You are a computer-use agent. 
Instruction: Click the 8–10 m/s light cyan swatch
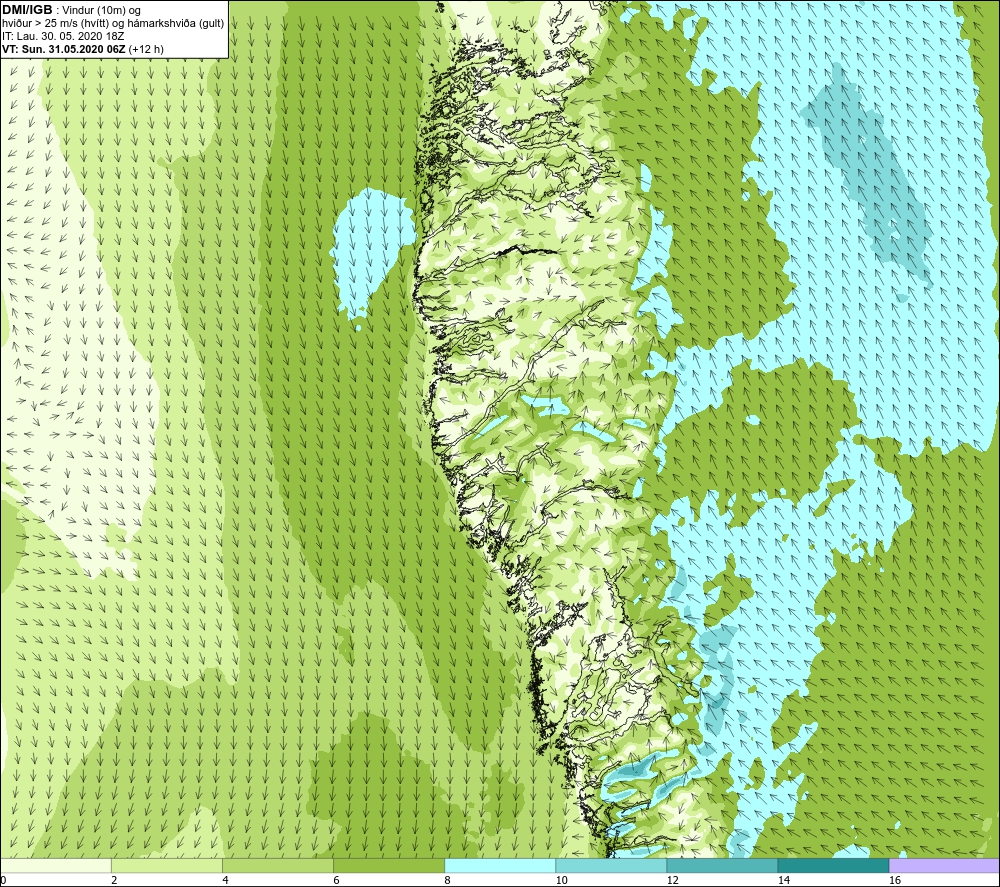[x=499, y=865]
